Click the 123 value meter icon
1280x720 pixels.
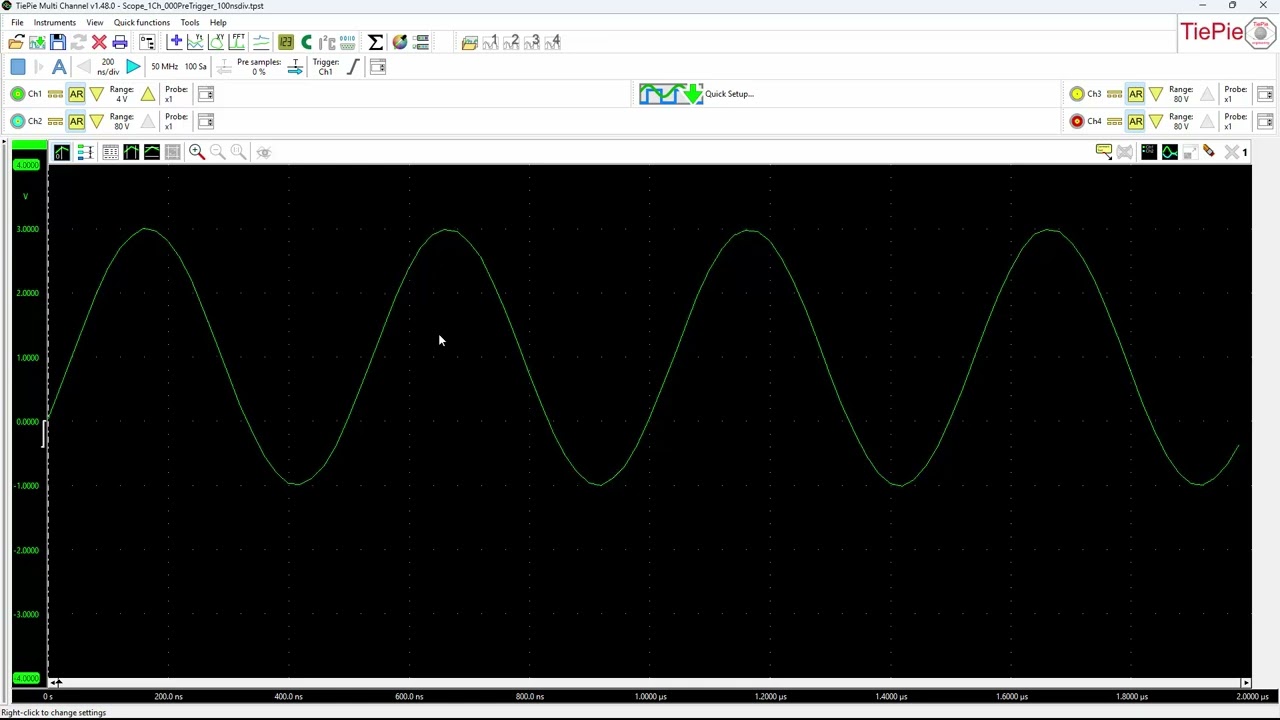pos(286,42)
